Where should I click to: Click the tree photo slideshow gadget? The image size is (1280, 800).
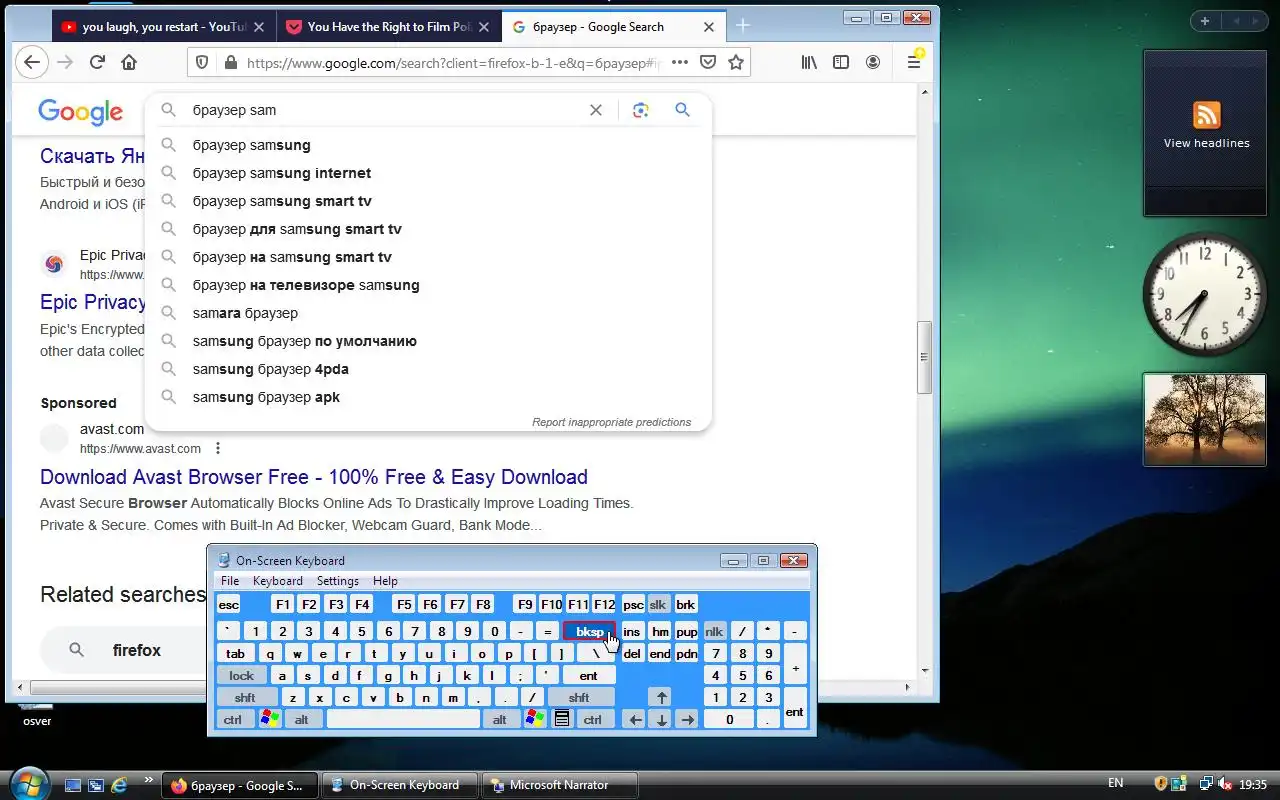(1205, 420)
